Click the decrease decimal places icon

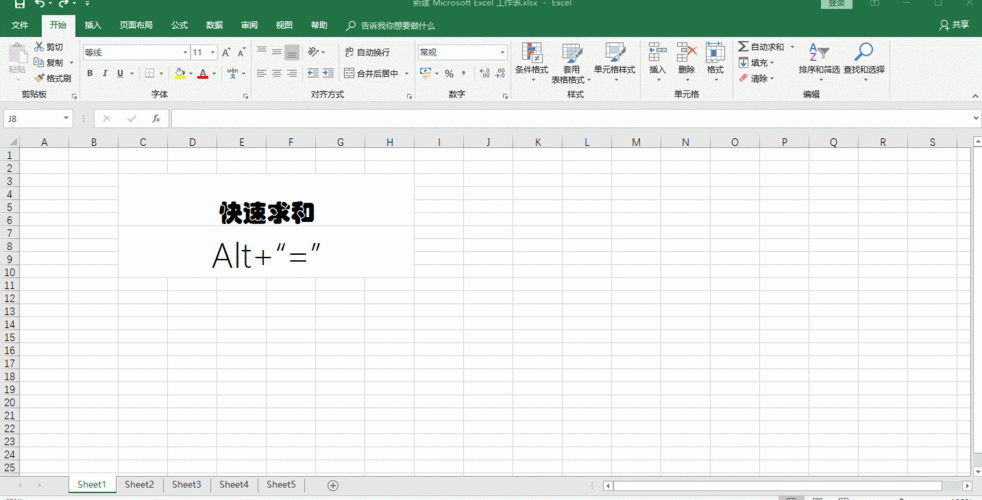(x=500, y=73)
